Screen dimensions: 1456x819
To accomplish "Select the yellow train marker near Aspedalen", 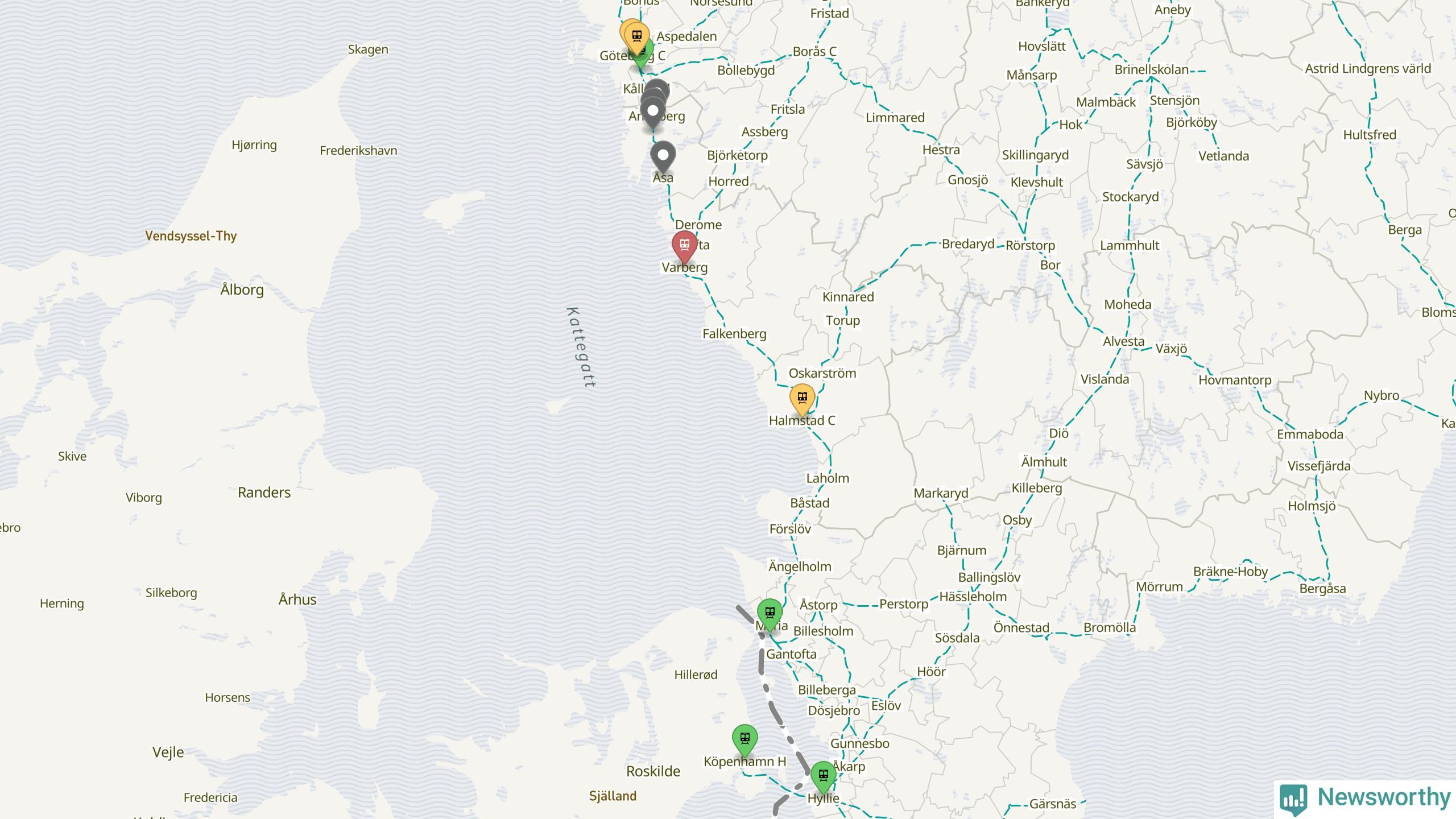I will point(637,38).
